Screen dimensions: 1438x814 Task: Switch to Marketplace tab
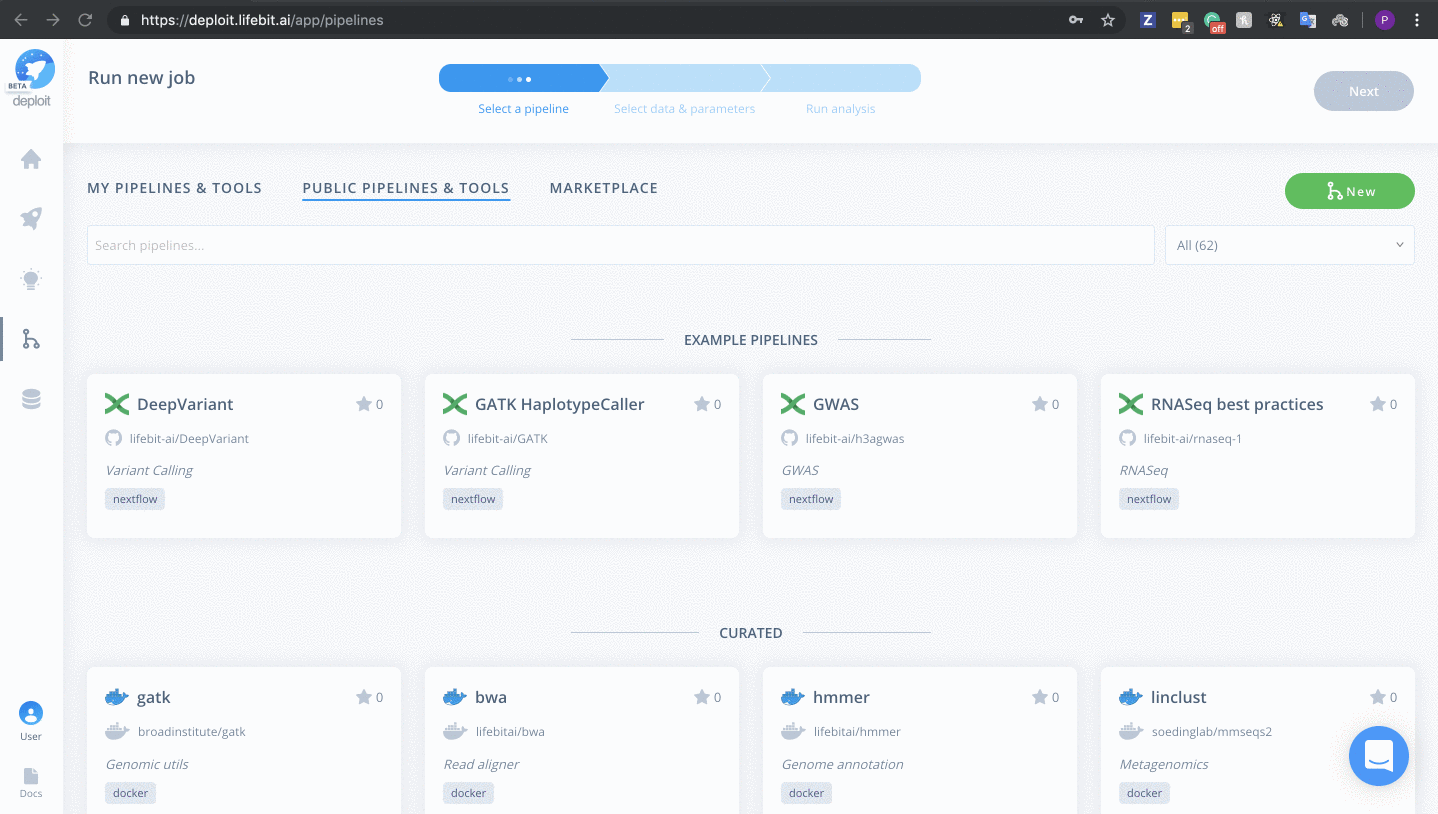(x=604, y=188)
